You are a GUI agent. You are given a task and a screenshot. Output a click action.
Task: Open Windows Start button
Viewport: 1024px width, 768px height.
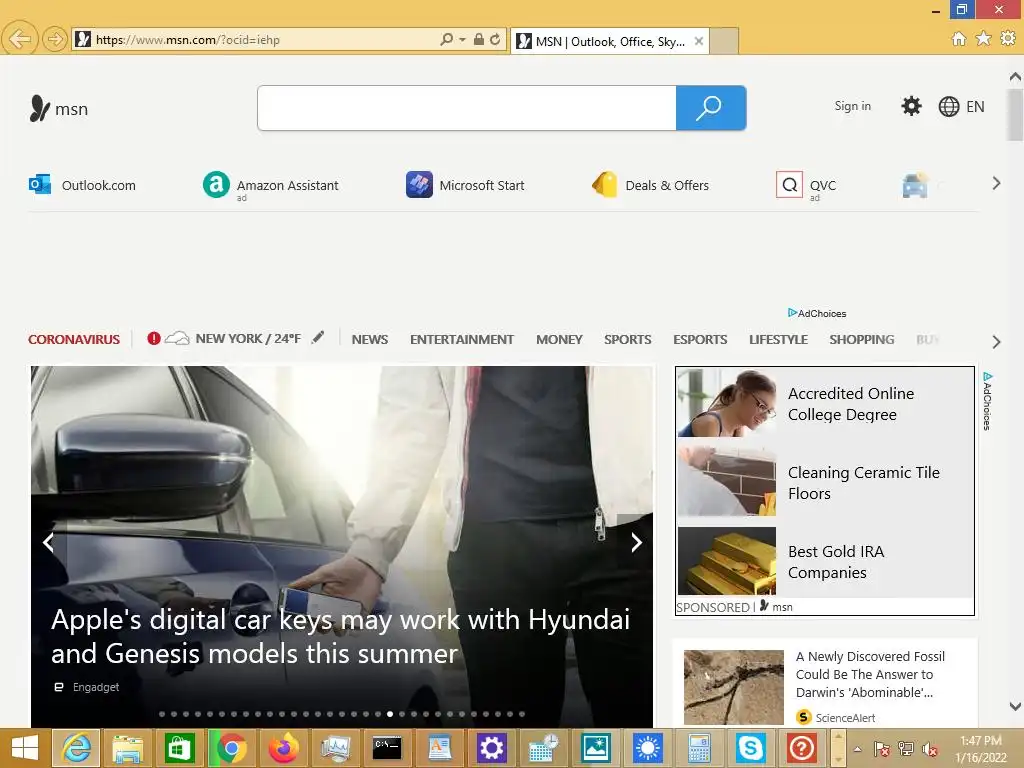tap(25, 748)
